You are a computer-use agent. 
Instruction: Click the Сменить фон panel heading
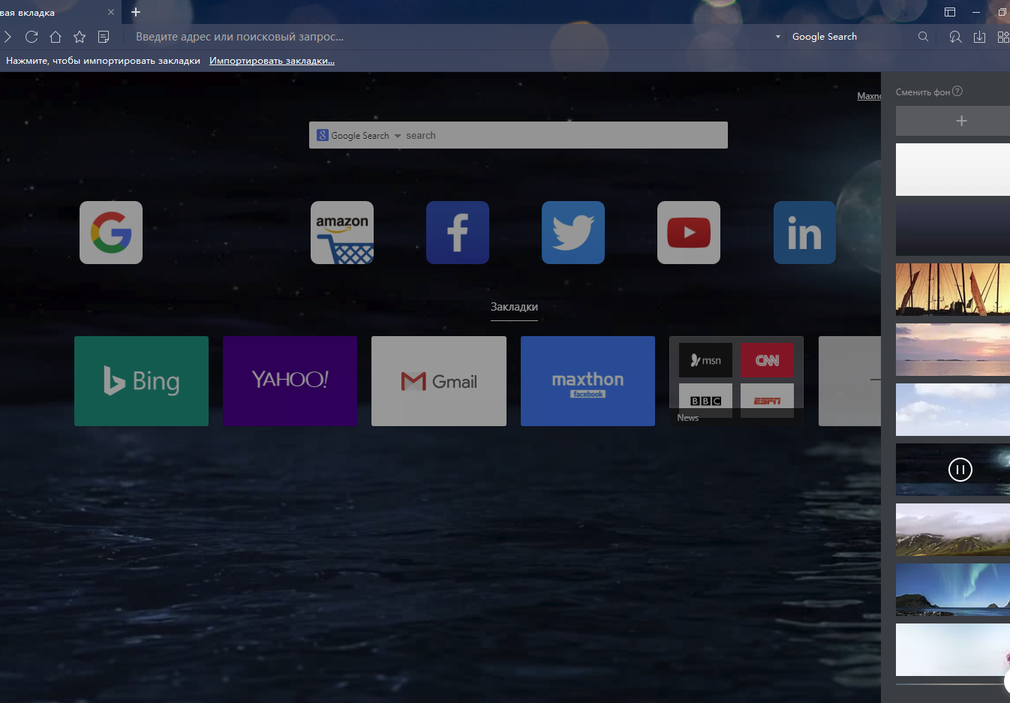[x=922, y=92]
